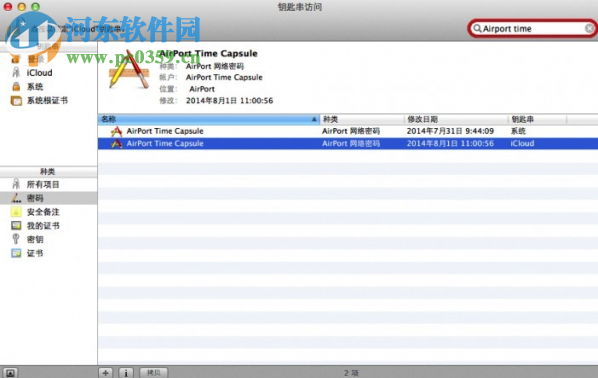The width and height of the screenshot is (598, 378).
Task: Click the 密码 pencil icon
Action: (16, 198)
